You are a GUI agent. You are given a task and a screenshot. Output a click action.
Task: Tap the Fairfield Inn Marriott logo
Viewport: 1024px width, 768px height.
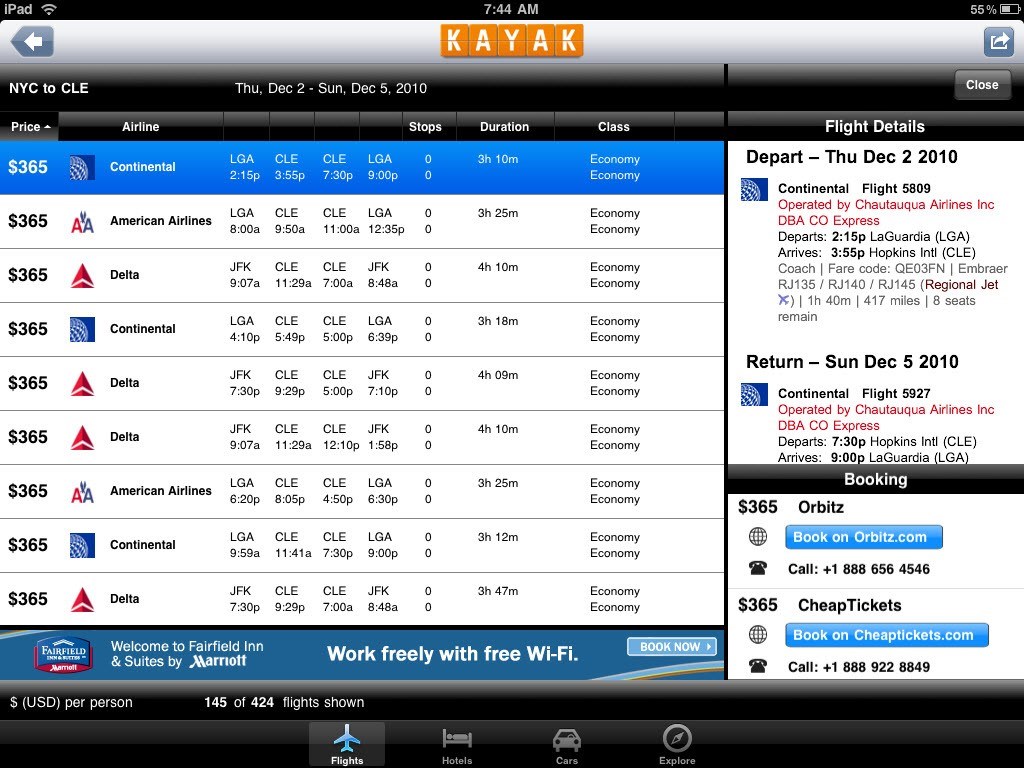click(x=63, y=654)
